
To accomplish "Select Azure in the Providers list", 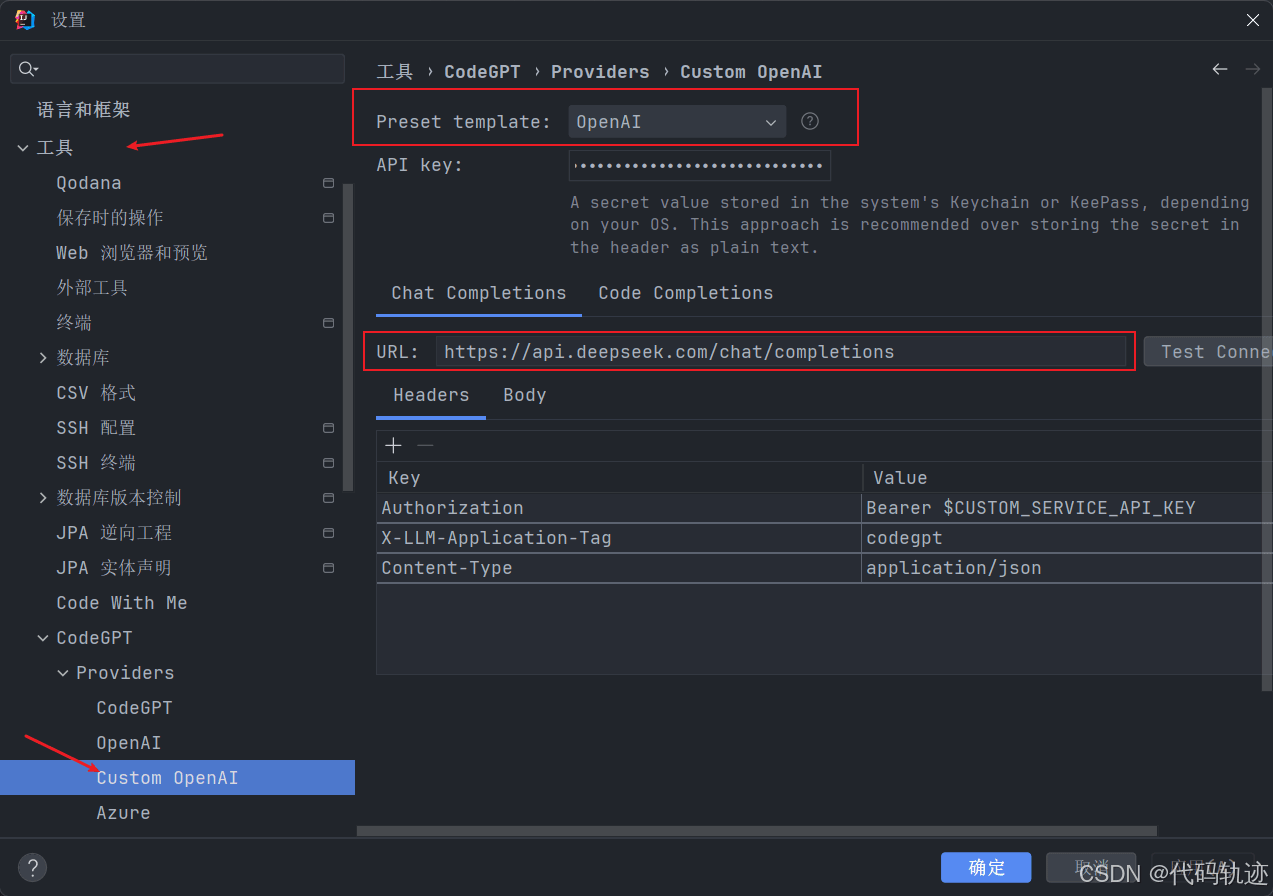I will click(123, 813).
